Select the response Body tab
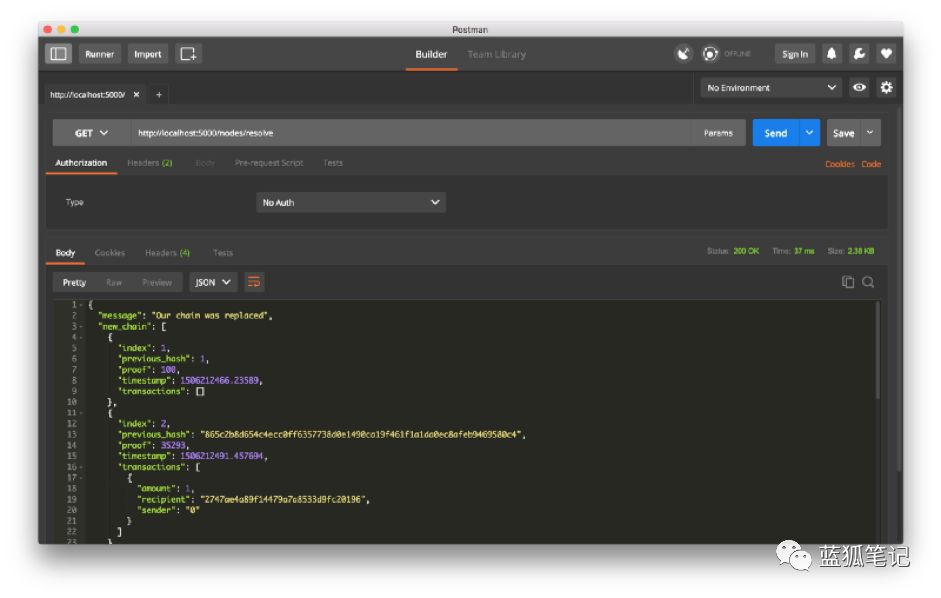941x598 pixels. click(65, 253)
